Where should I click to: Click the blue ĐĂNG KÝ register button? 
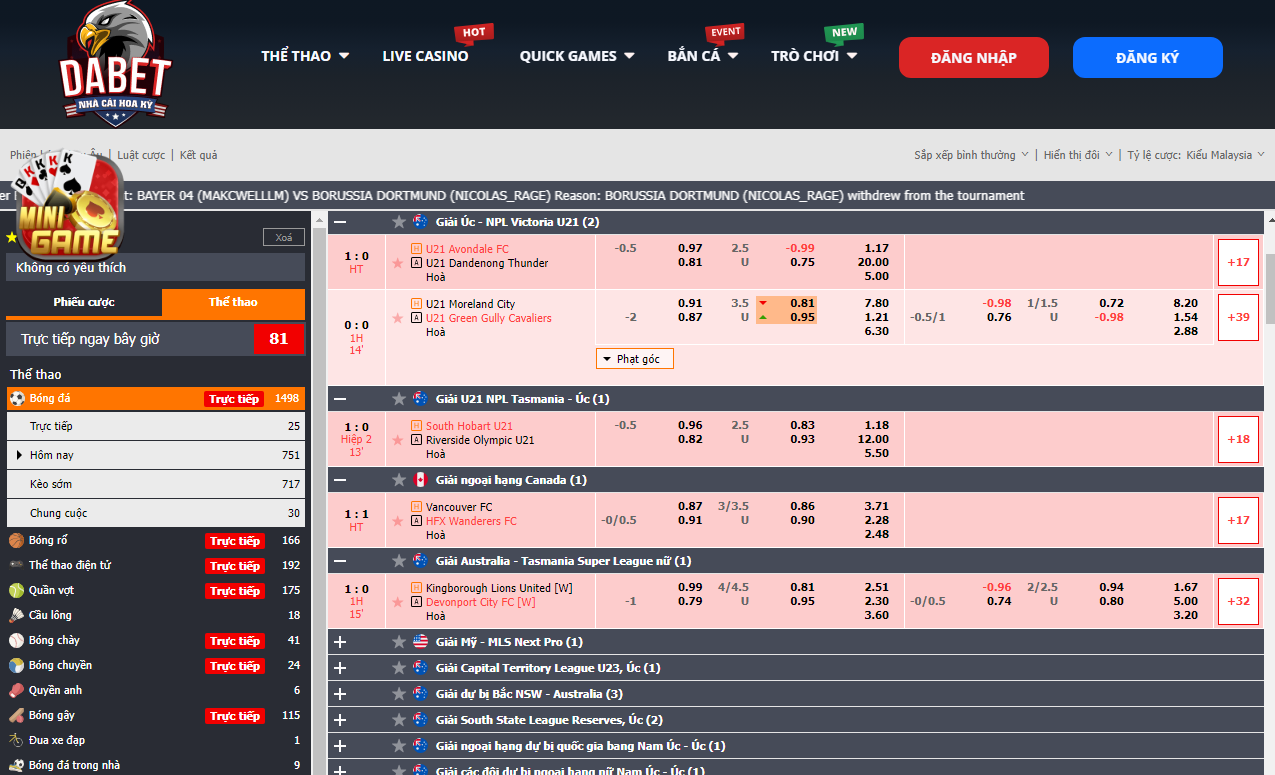(x=1147, y=58)
